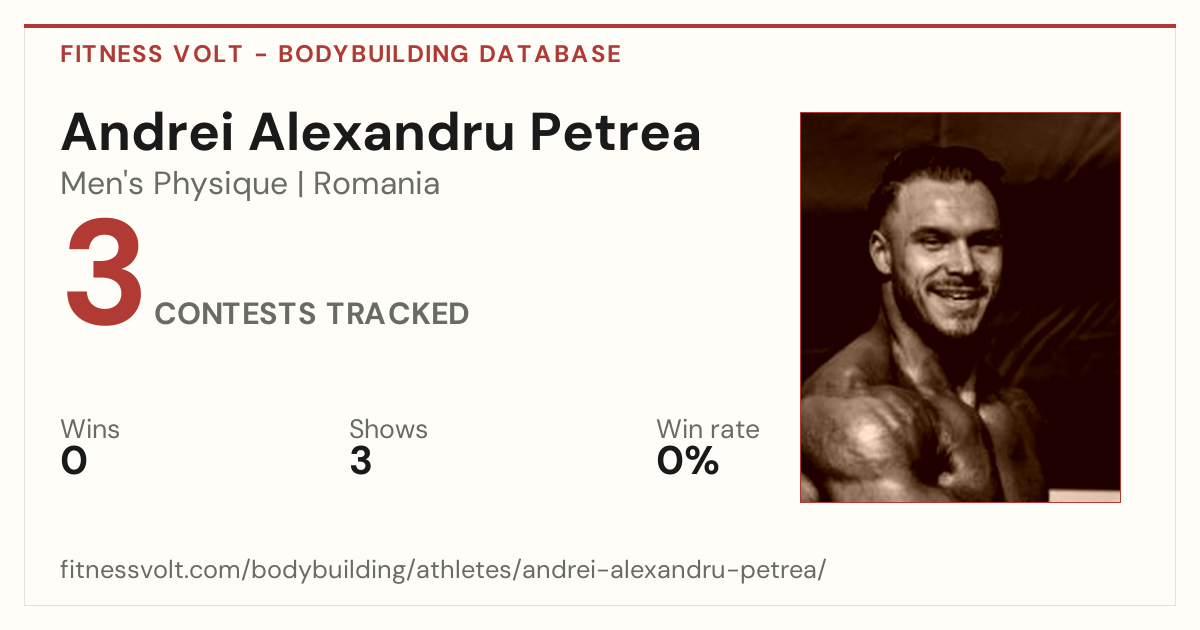Click the word Database in the header
Image resolution: width=1200 pixels, height=630 pixels.
click(x=550, y=54)
